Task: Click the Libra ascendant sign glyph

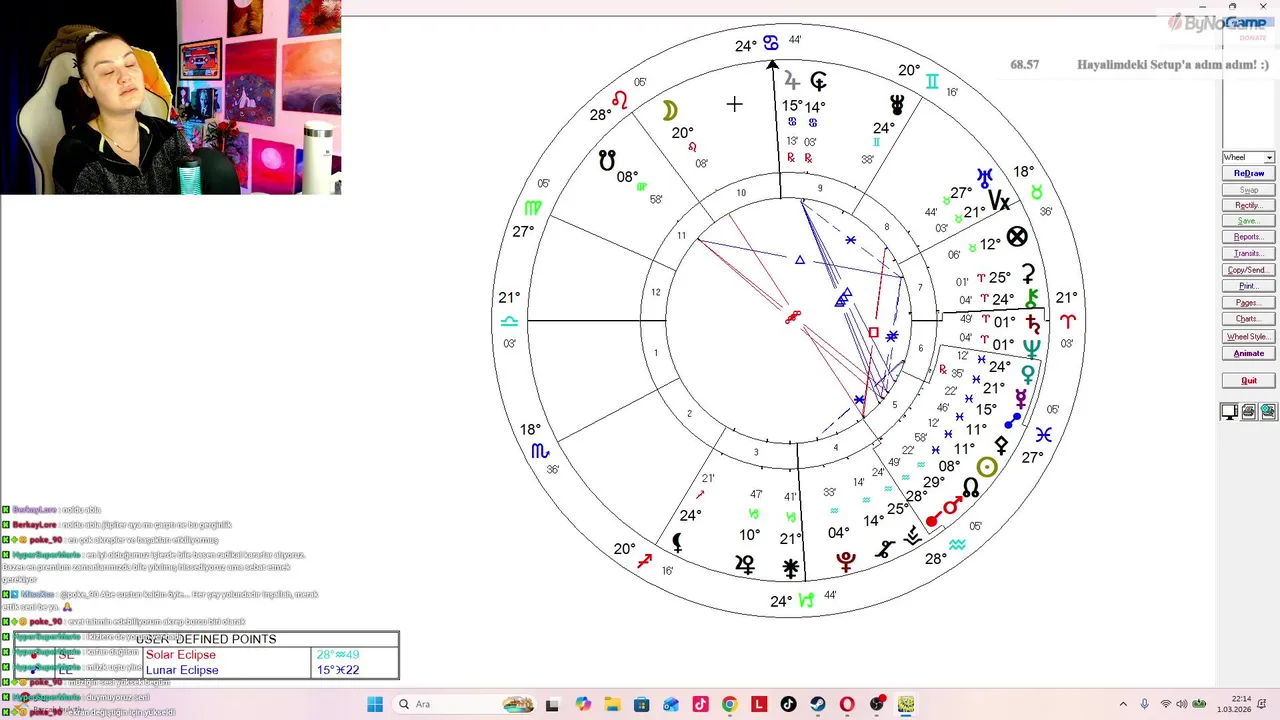Action: coord(509,321)
